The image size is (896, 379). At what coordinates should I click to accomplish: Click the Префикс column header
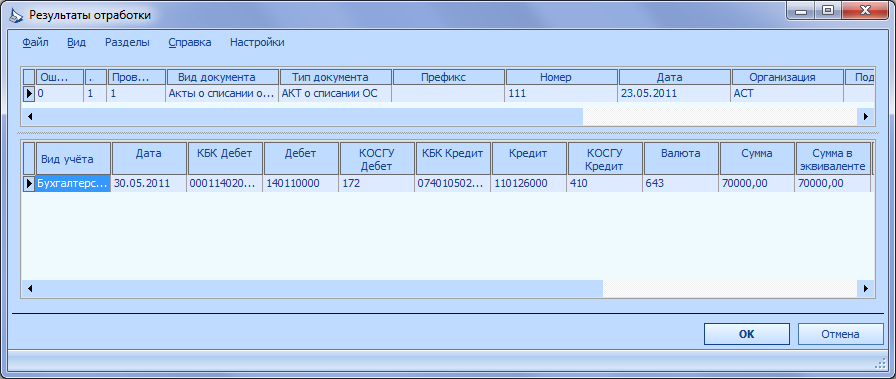449,77
